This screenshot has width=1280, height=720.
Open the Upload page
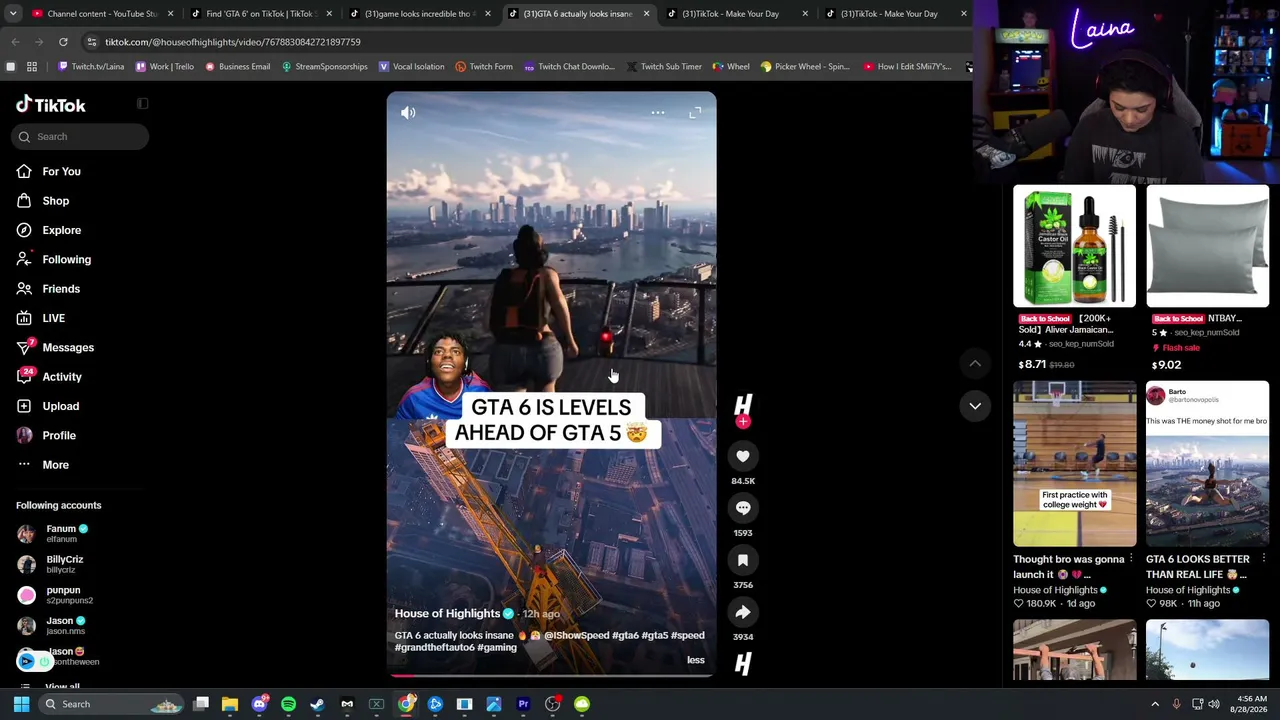click(60, 406)
